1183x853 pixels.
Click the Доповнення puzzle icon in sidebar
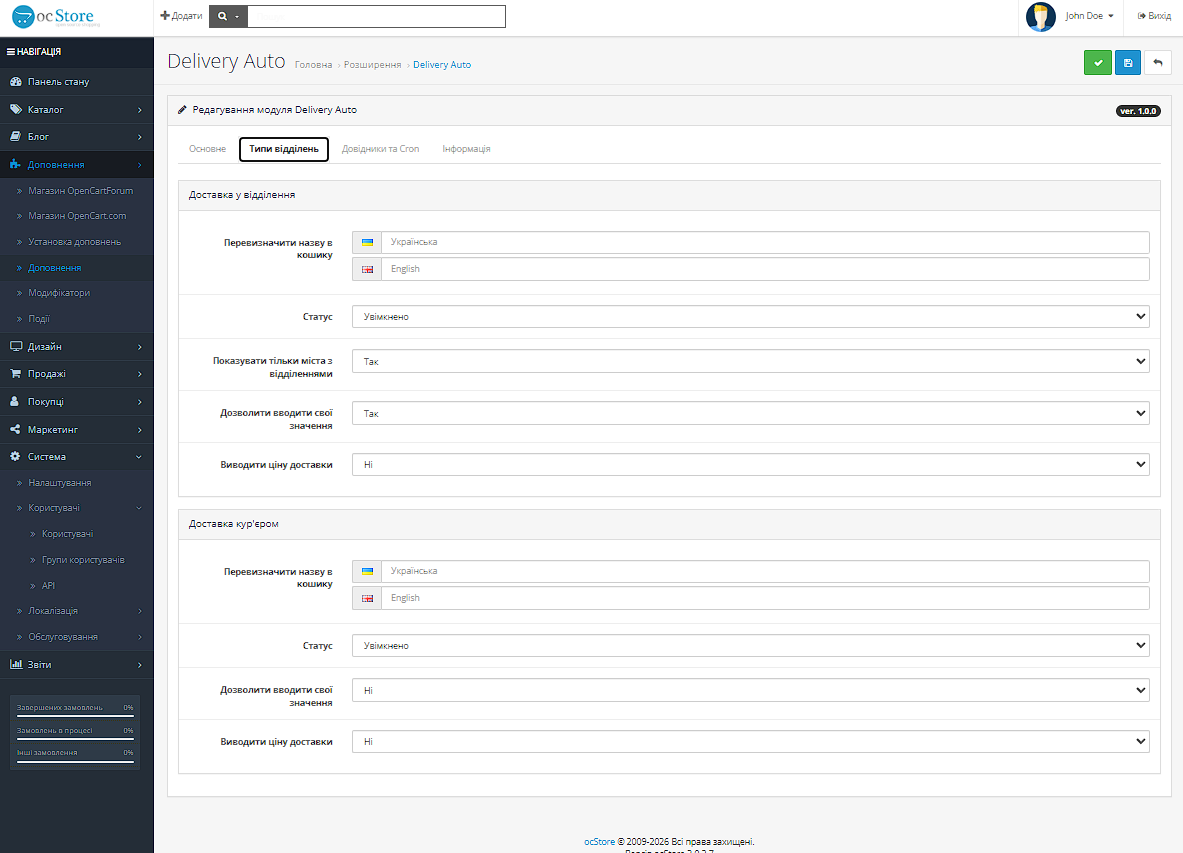pos(15,164)
